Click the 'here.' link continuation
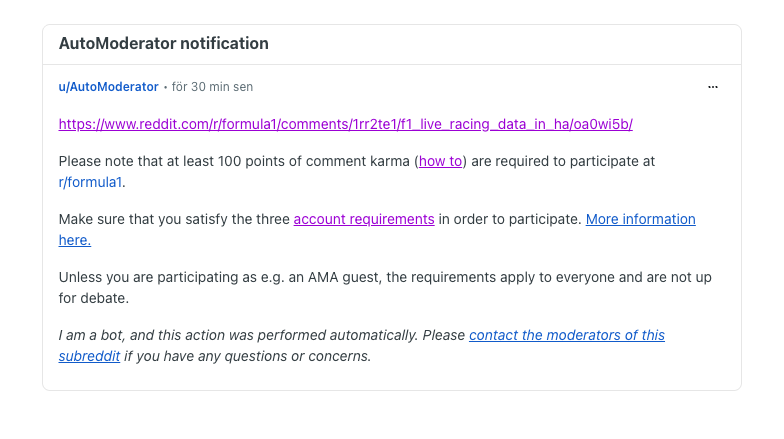Screen dimensions: 784x439 (74, 240)
